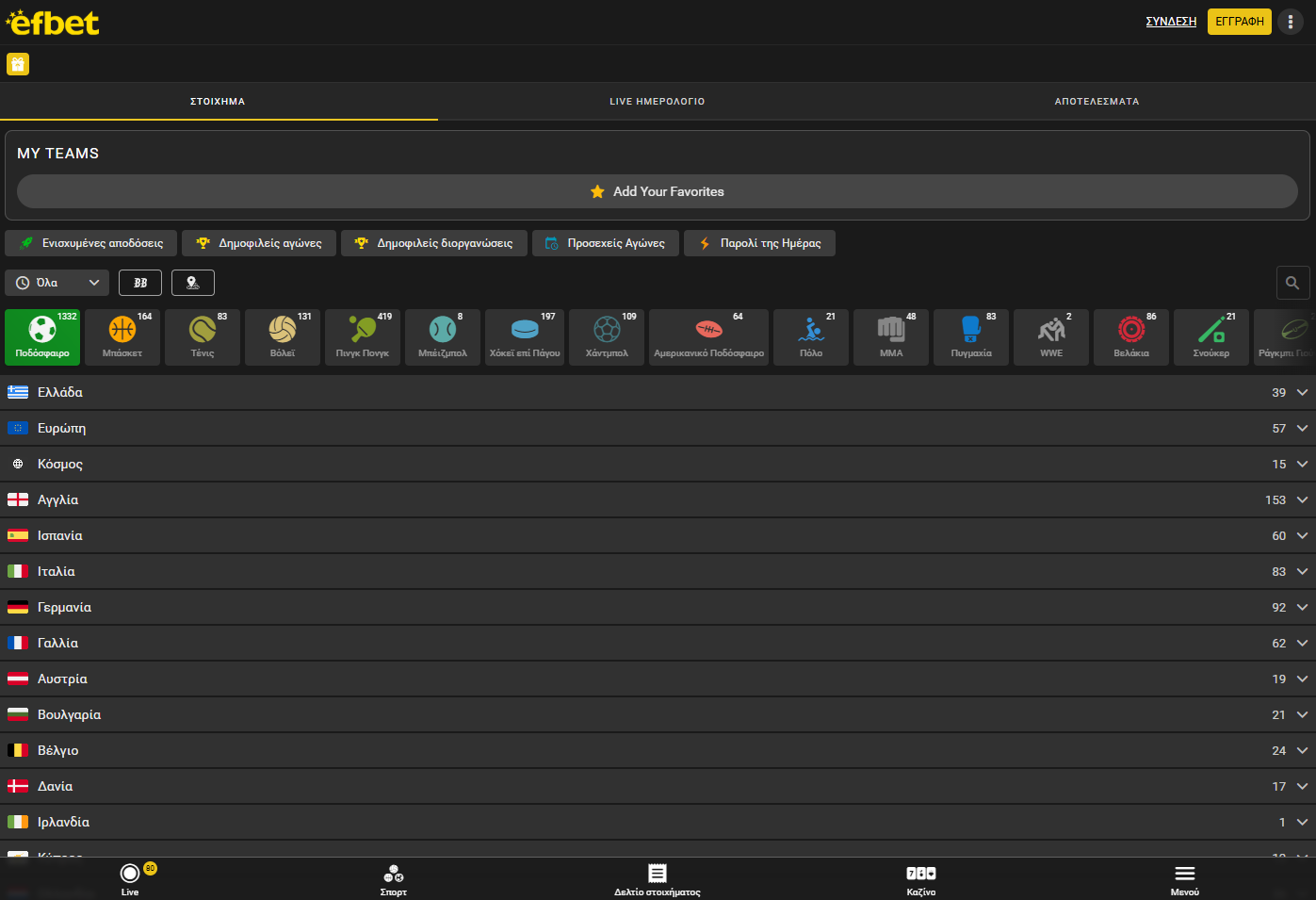Open the Όλα time filter dropdown
The width and height of the screenshot is (1316, 900).
[57, 283]
